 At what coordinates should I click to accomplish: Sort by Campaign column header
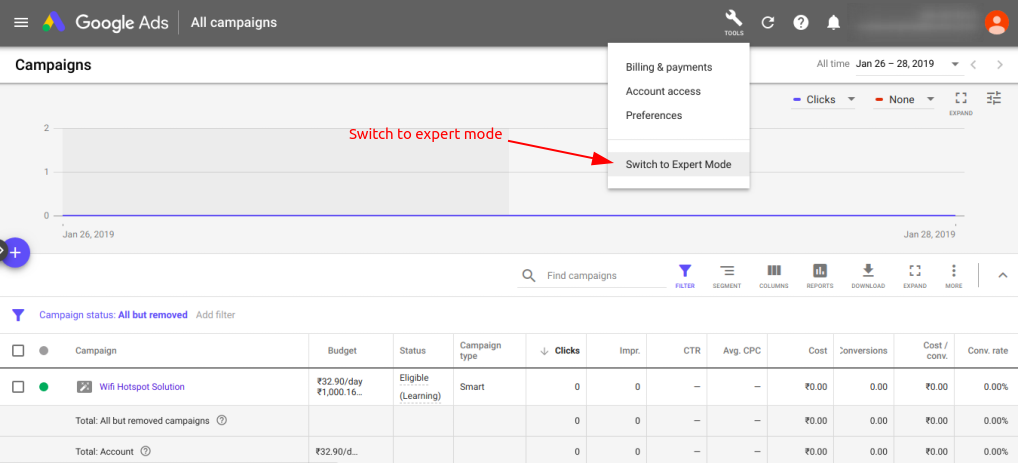(96, 351)
